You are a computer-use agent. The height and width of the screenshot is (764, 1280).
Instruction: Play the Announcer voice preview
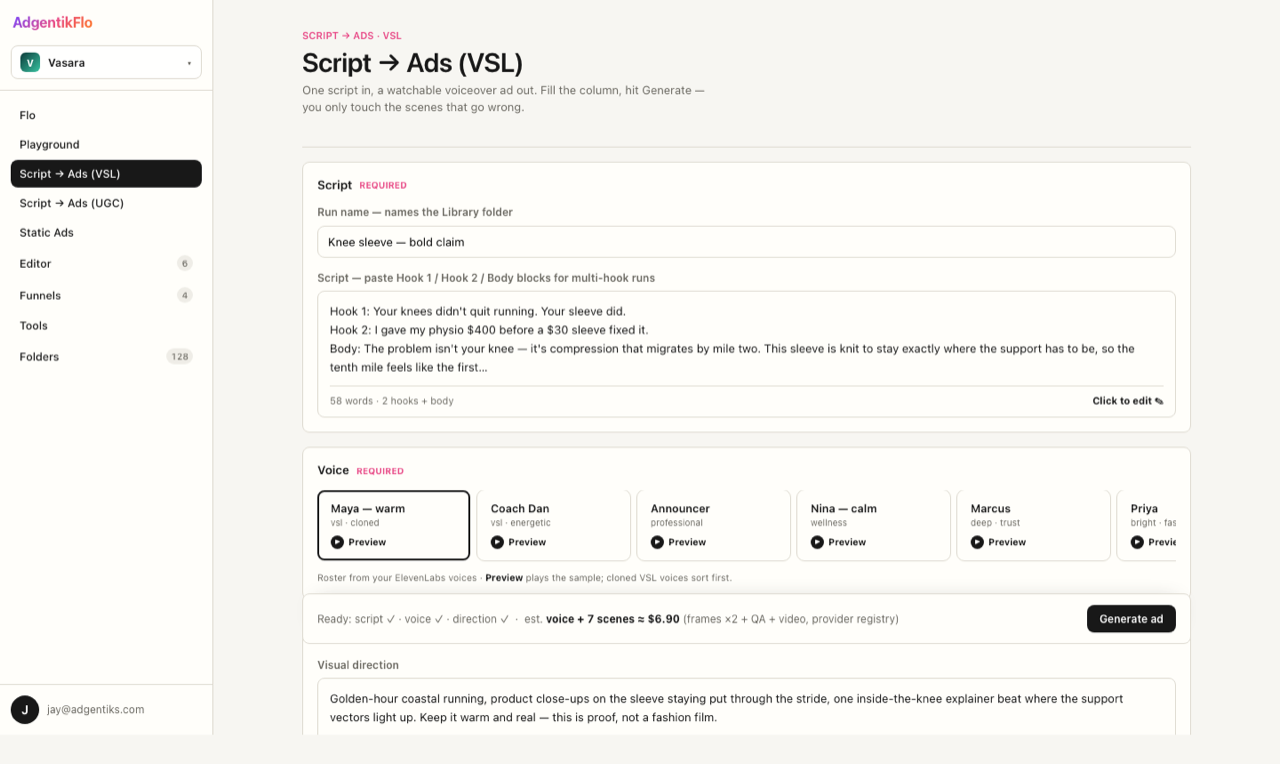tap(679, 542)
